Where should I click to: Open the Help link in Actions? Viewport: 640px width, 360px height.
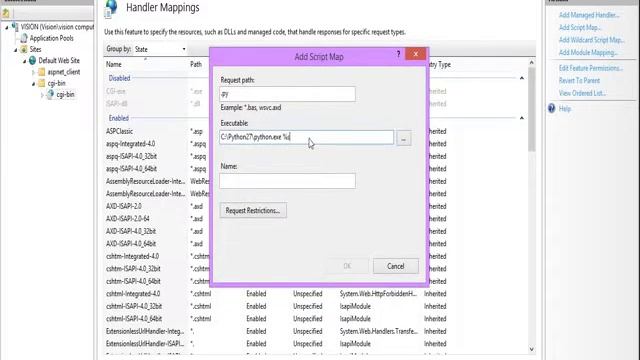[x=564, y=109]
